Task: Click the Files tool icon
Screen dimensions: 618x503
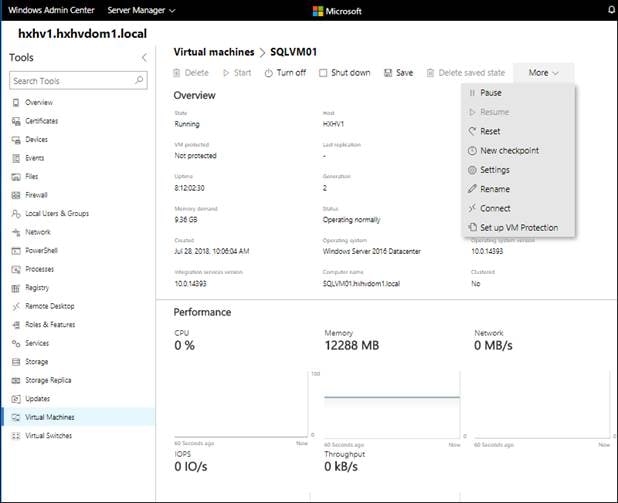Action: coord(16,177)
